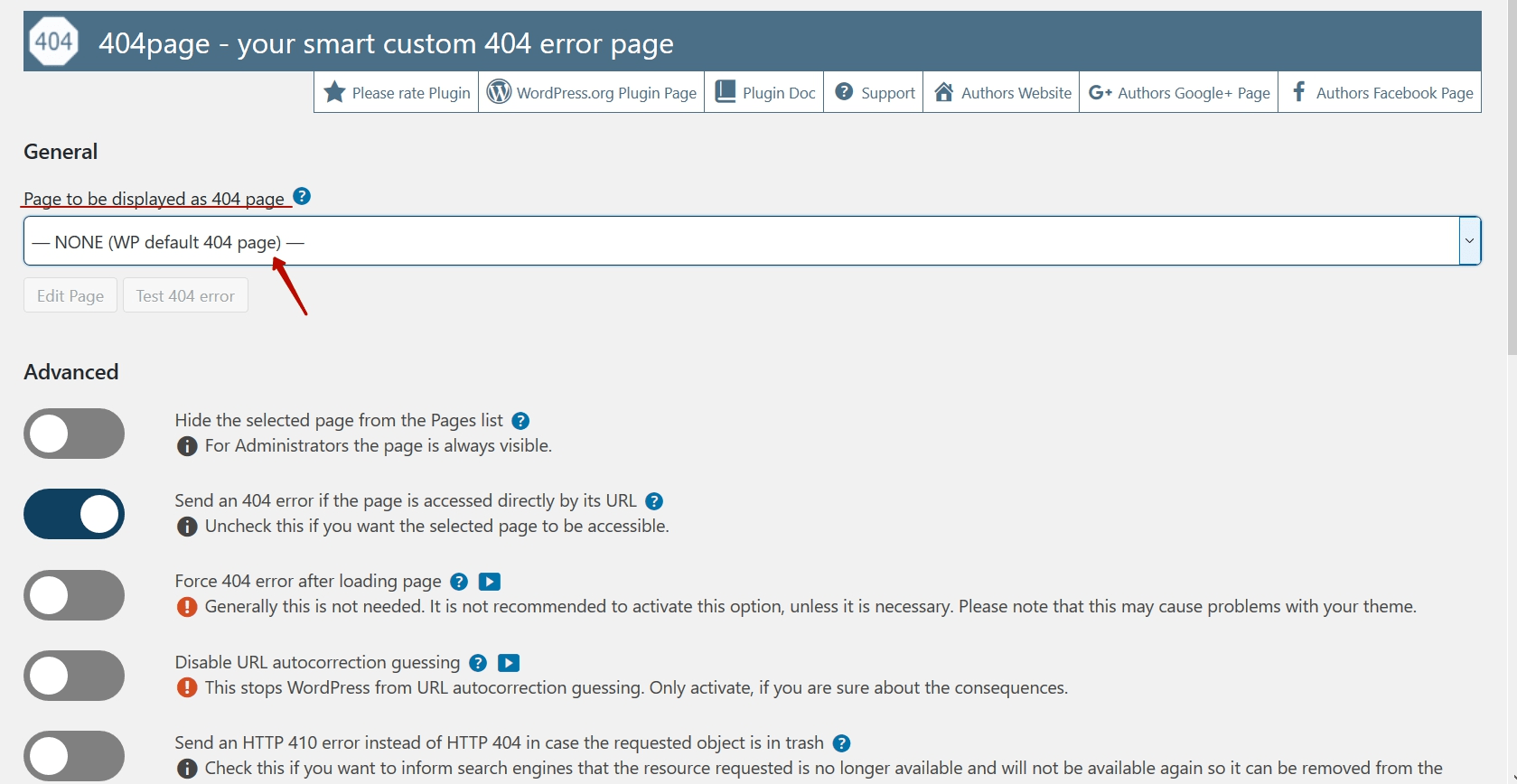Screen dimensions: 1517x784
Task: Click help icon for HTTP 410 error option
Action: pyautogui.click(x=841, y=743)
